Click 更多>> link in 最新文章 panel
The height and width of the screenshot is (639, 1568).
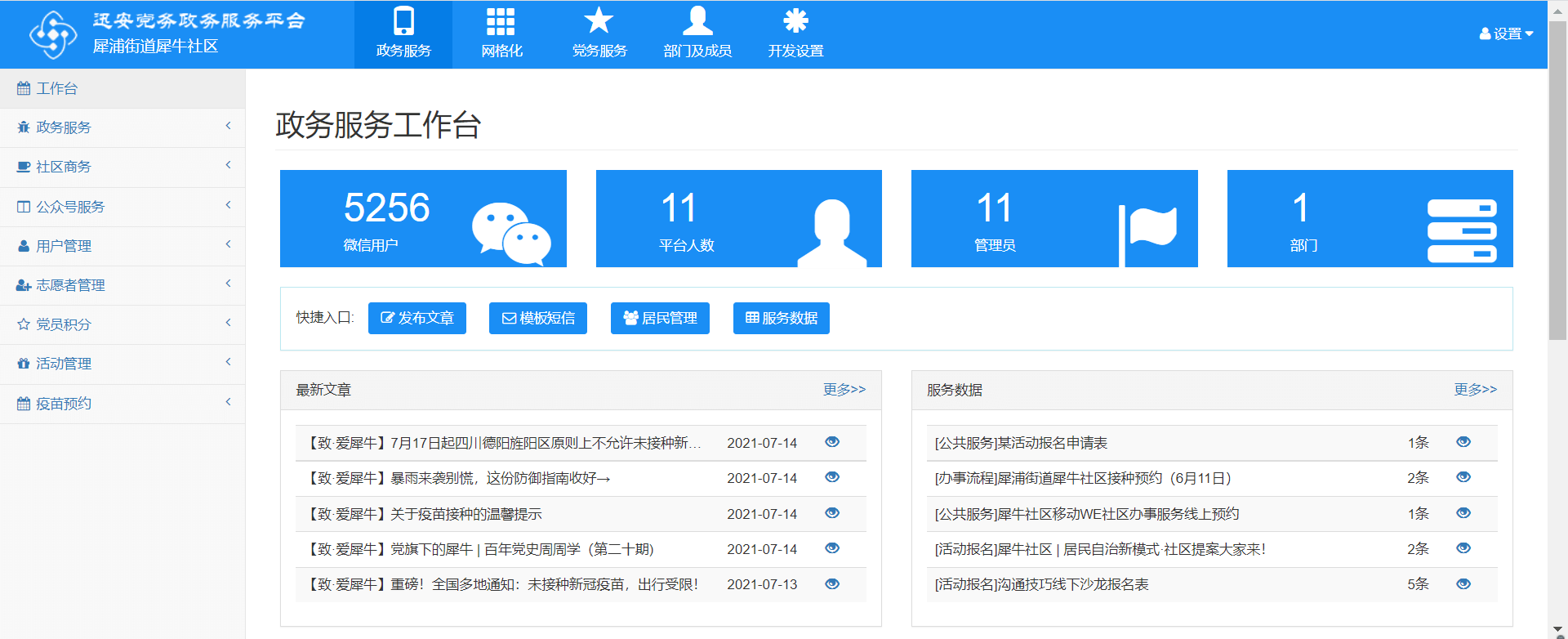[844, 390]
